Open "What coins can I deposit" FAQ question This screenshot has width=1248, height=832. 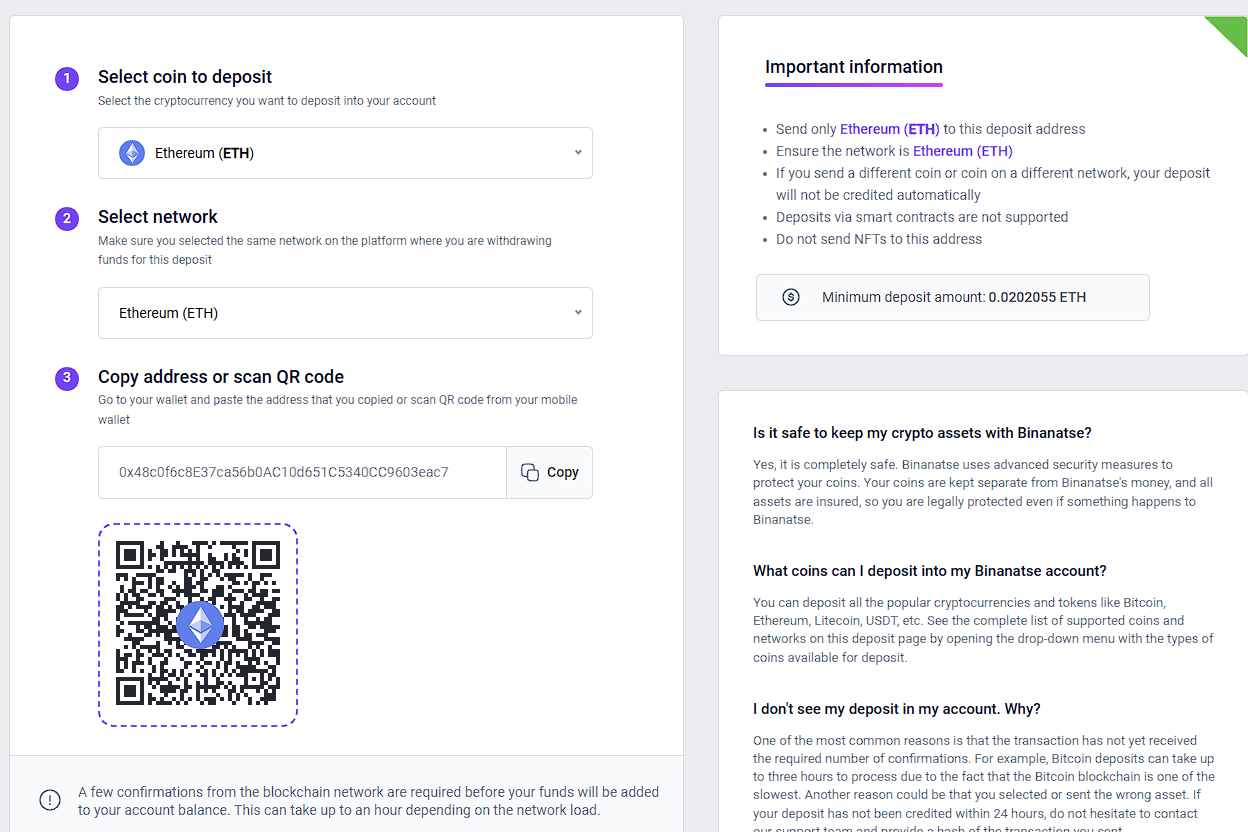[x=929, y=571]
